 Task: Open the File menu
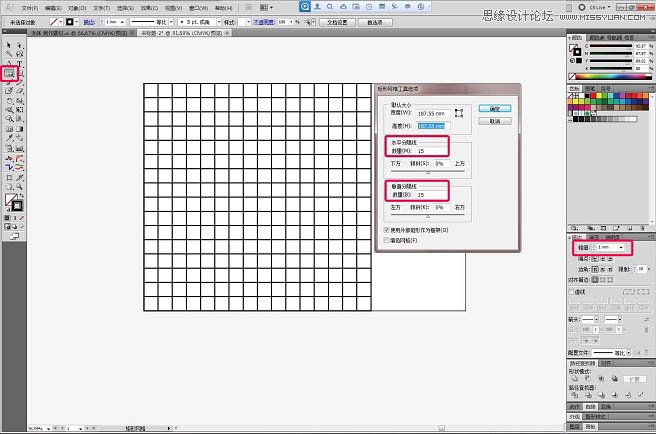[x=29, y=7]
